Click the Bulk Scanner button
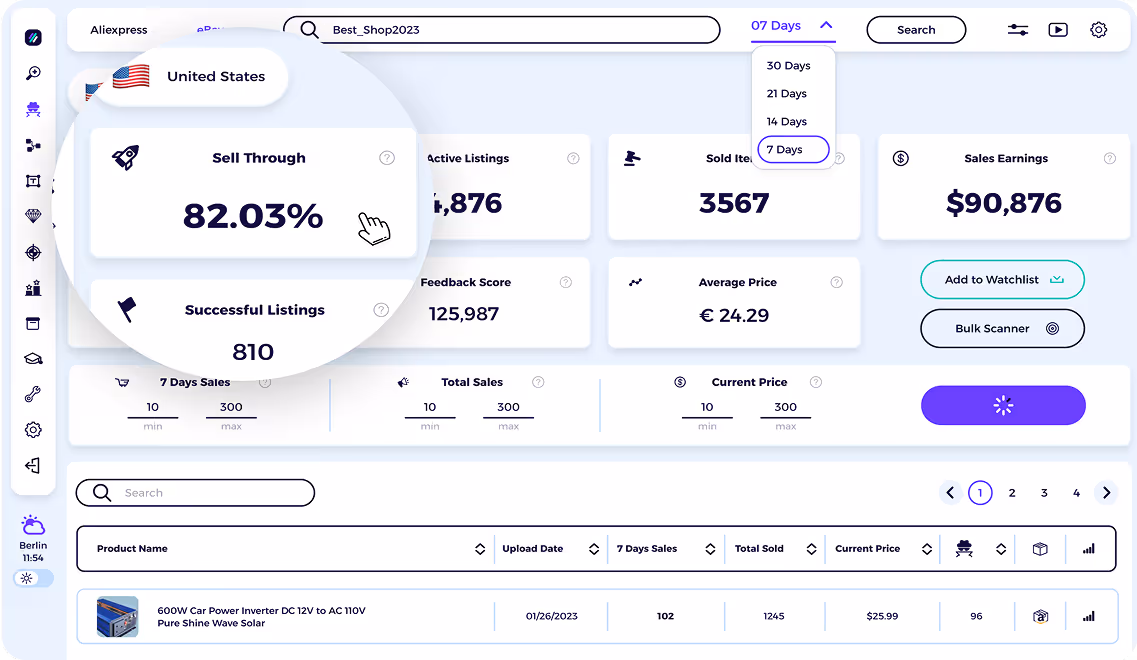 pos(1002,329)
